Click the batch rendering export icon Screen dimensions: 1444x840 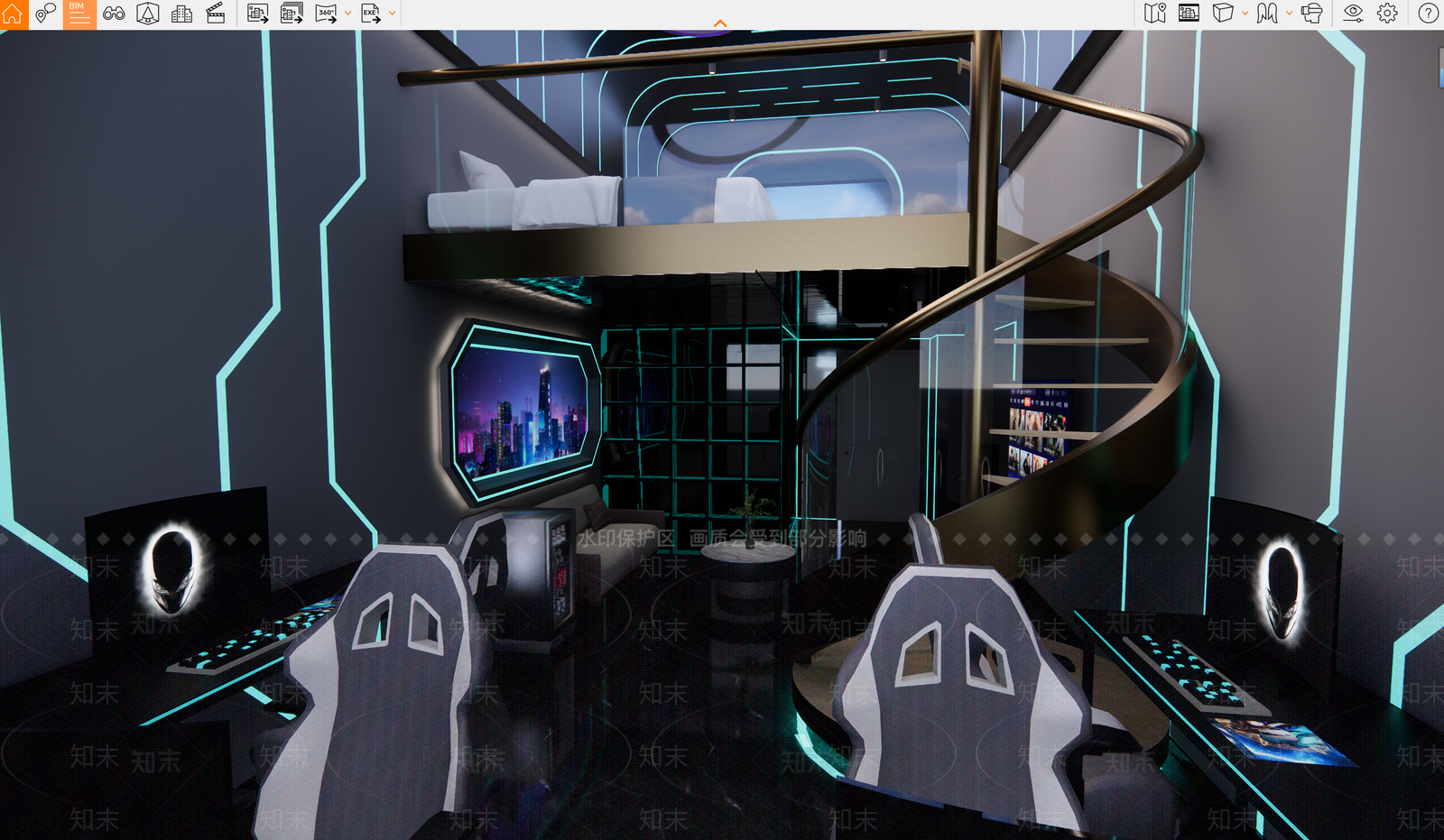pos(292,14)
